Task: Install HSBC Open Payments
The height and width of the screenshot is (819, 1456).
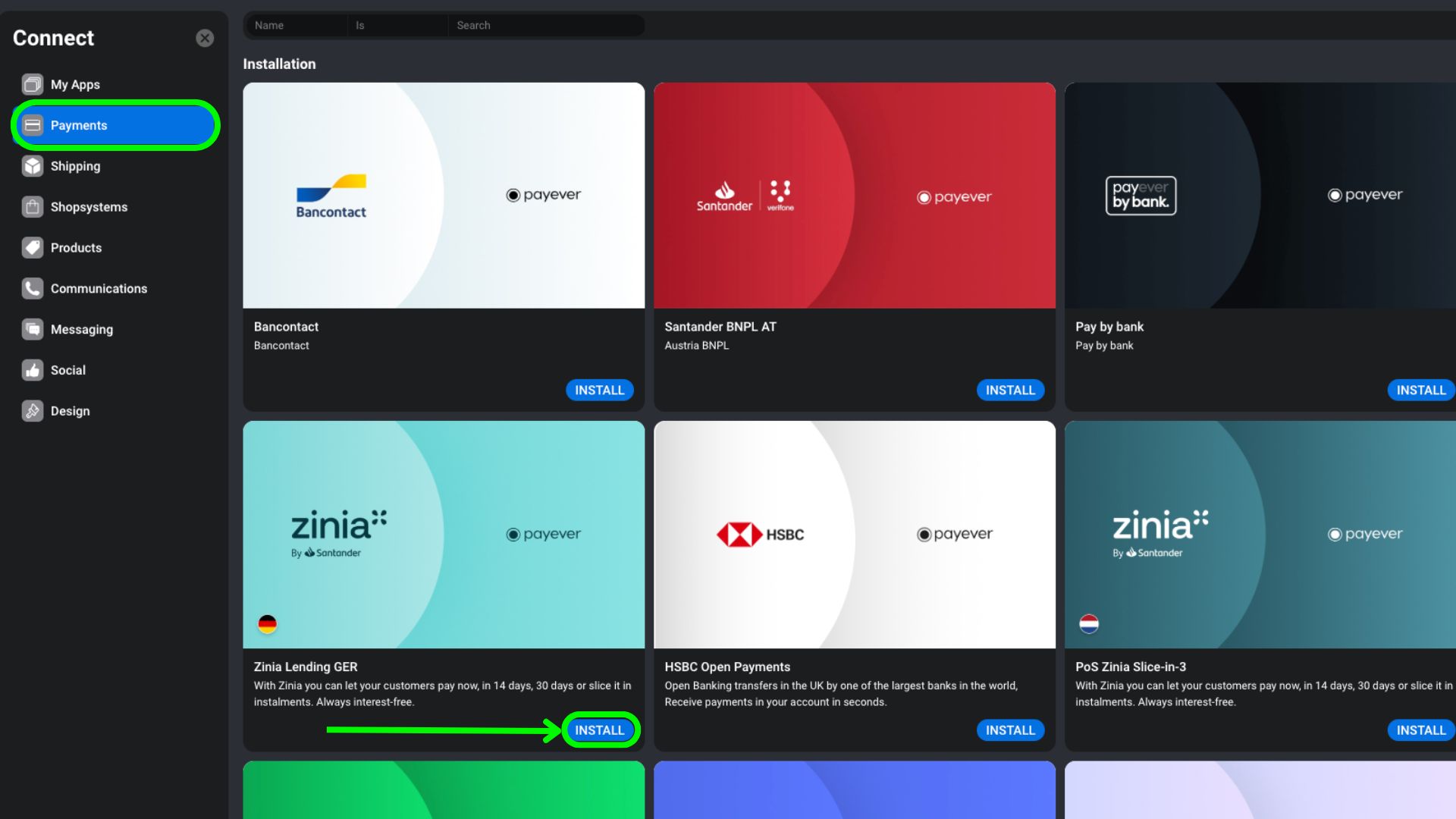Action: coord(1010,730)
